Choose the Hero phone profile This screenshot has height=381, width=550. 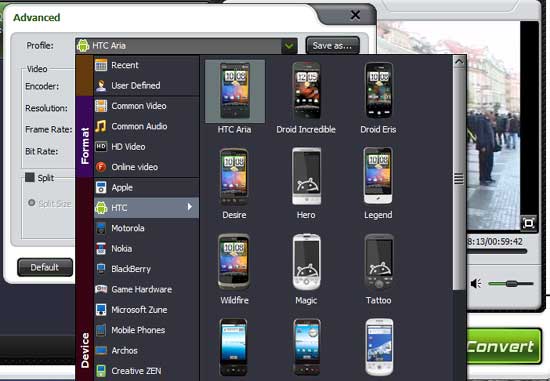[x=306, y=182]
